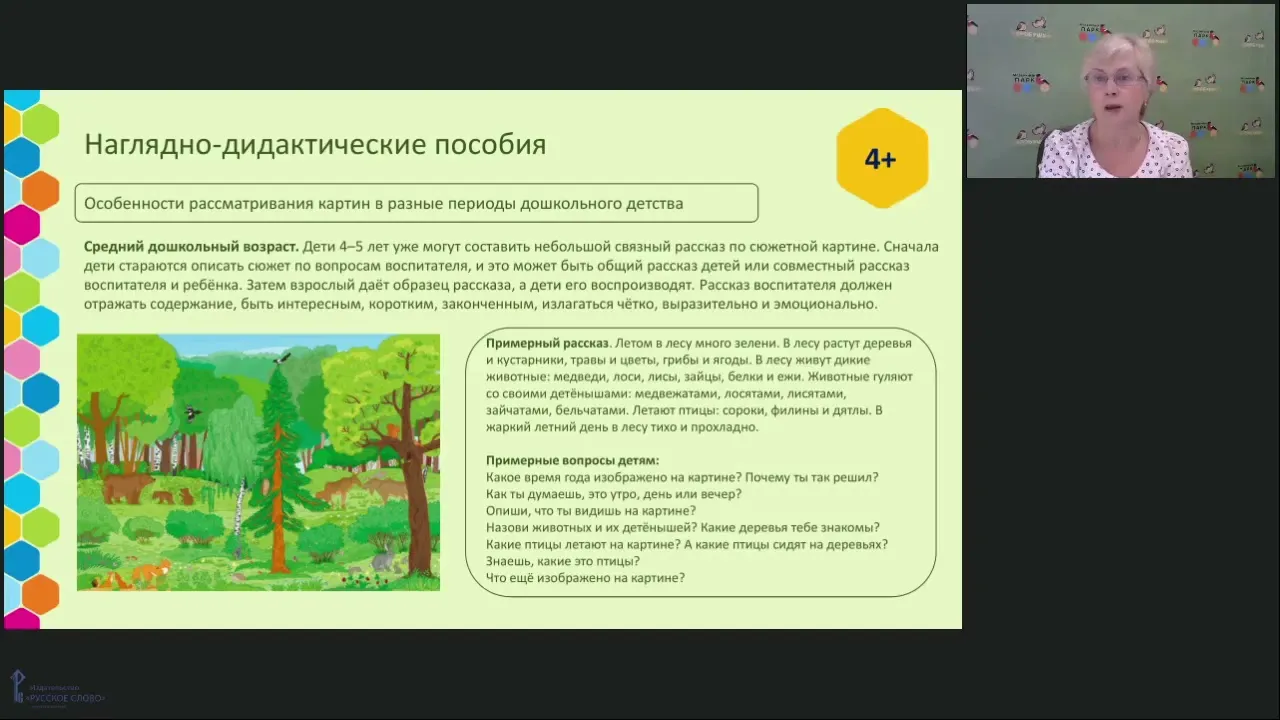Image resolution: width=1280 pixels, height=720 pixels.
Task: Click the line starting и кустарники, травы
Action: (678, 360)
